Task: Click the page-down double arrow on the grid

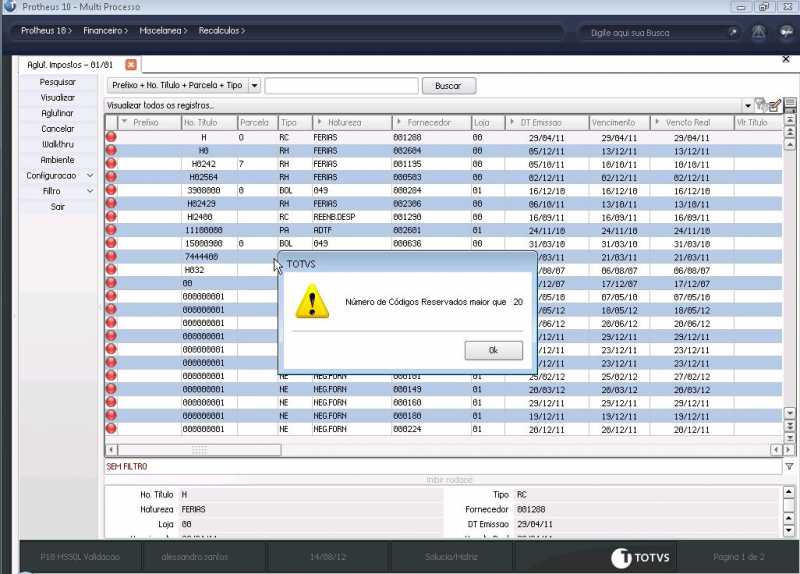Action: (790, 426)
